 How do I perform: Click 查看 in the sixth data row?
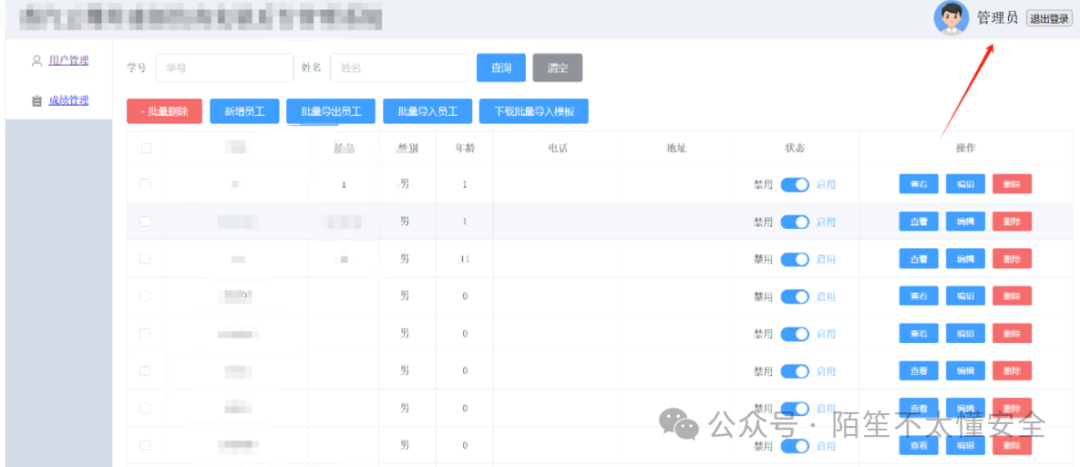tap(919, 371)
